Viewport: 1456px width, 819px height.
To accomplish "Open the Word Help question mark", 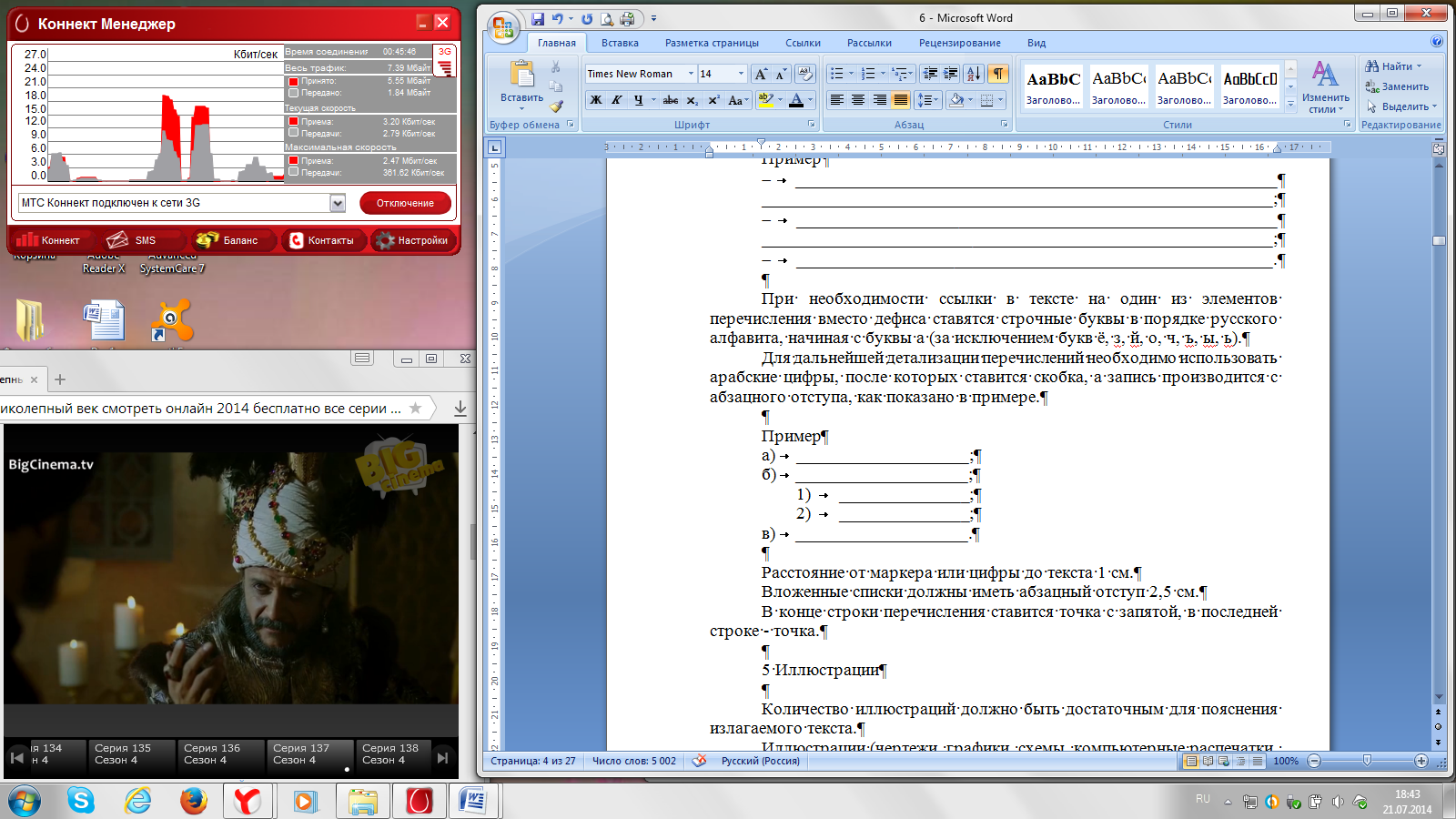I will click(1437, 42).
